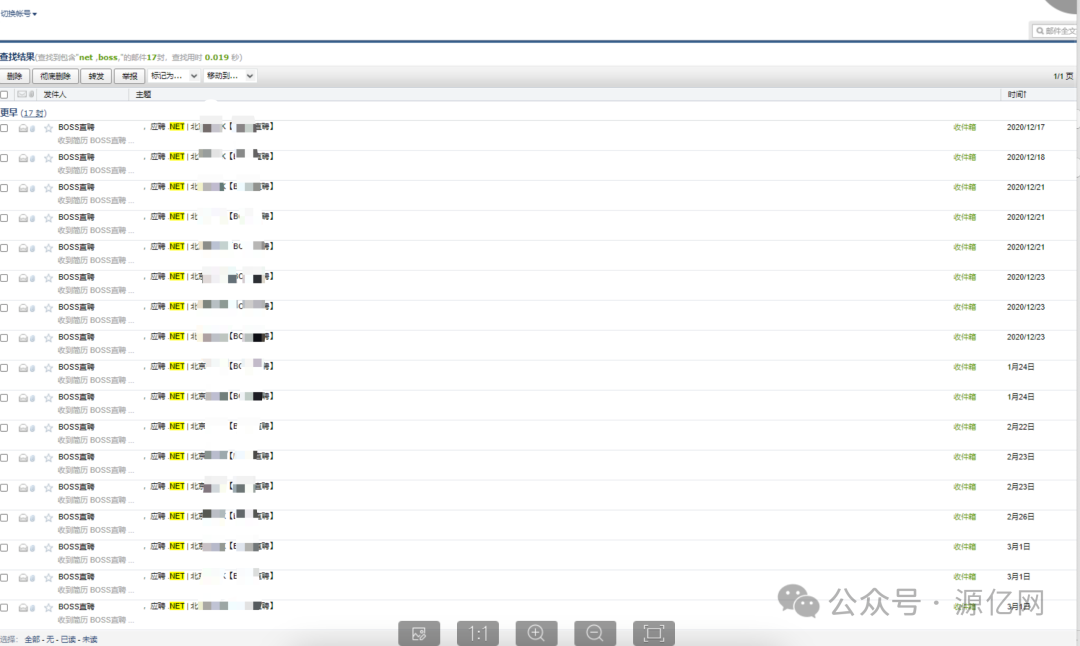
Task: Star the second email dated 2月23日
Action: 48,488
